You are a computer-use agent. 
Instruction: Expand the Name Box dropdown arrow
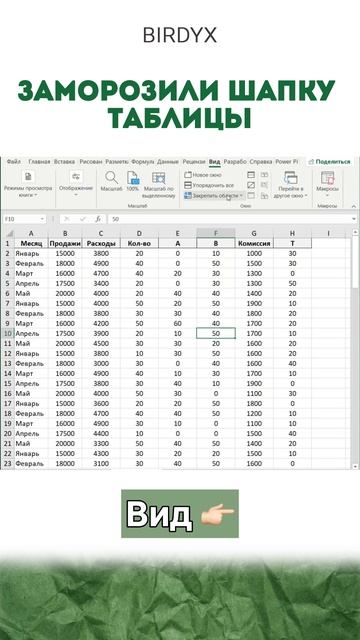pyautogui.click(x=42, y=219)
